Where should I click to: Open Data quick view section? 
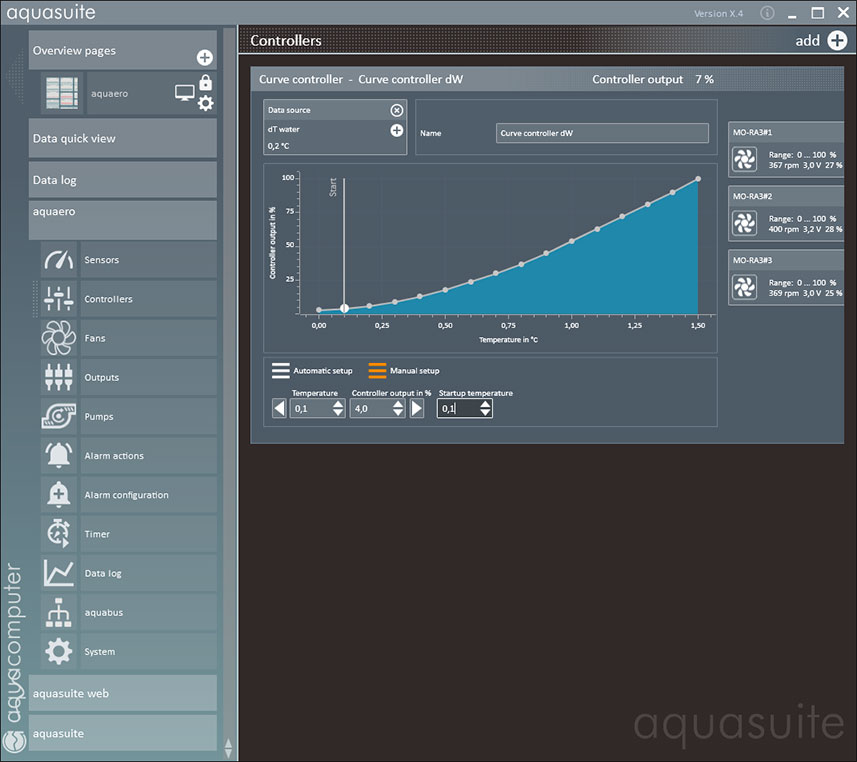[122, 138]
